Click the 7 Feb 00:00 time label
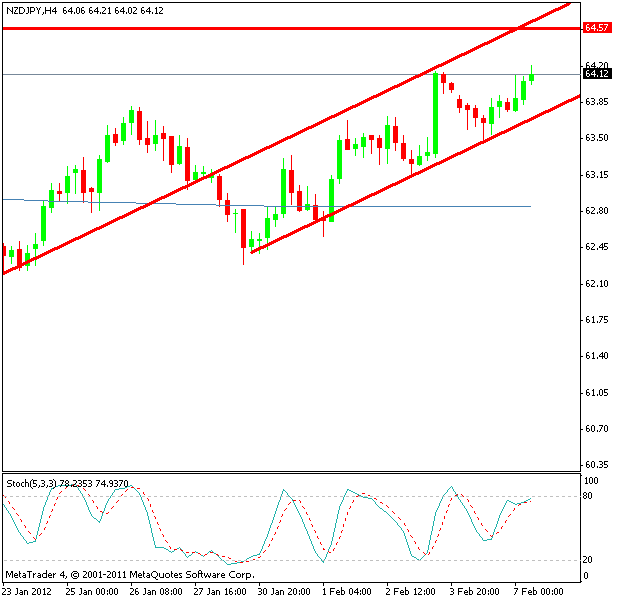 point(539,592)
